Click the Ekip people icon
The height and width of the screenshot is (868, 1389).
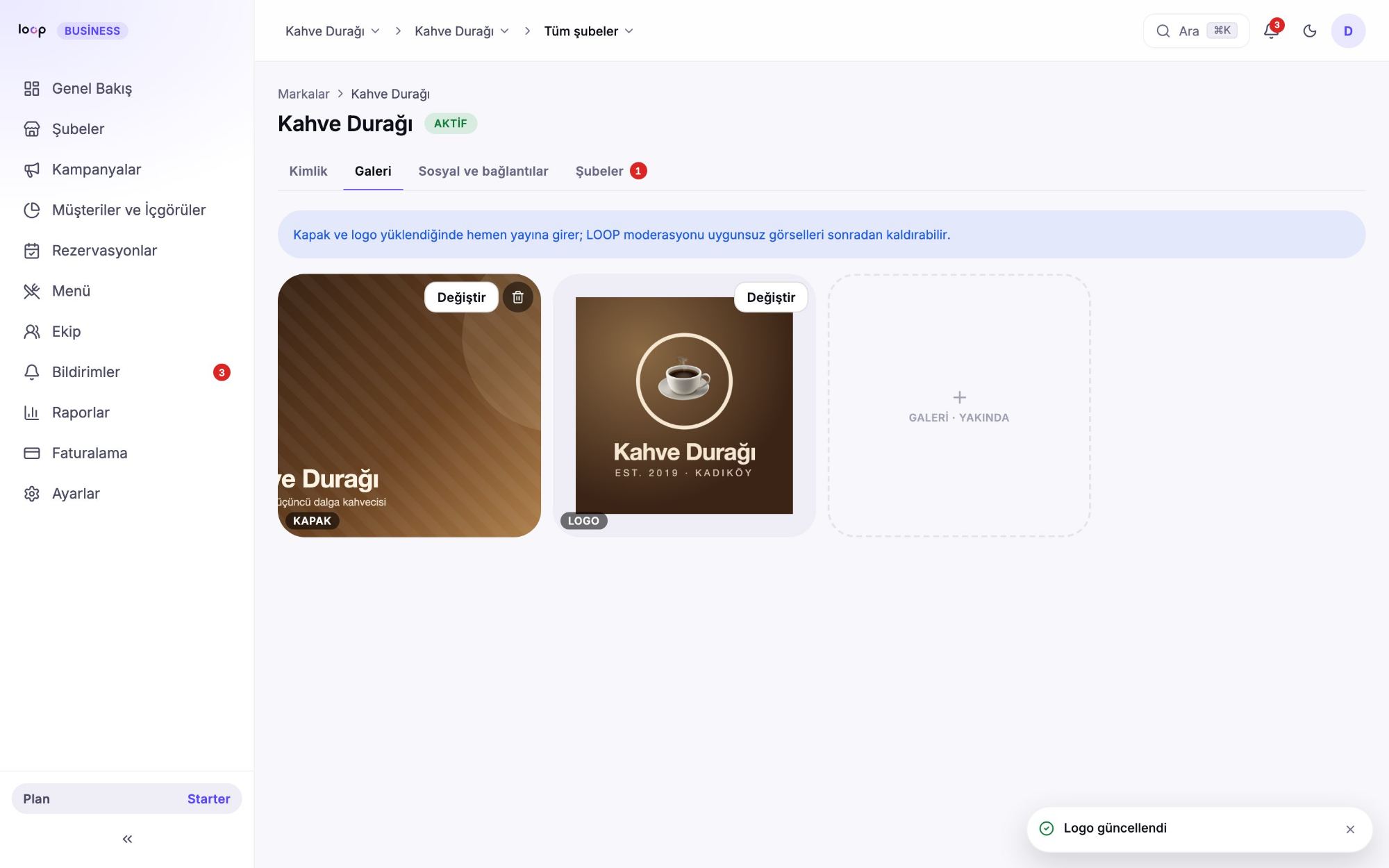click(x=32, y=332)
